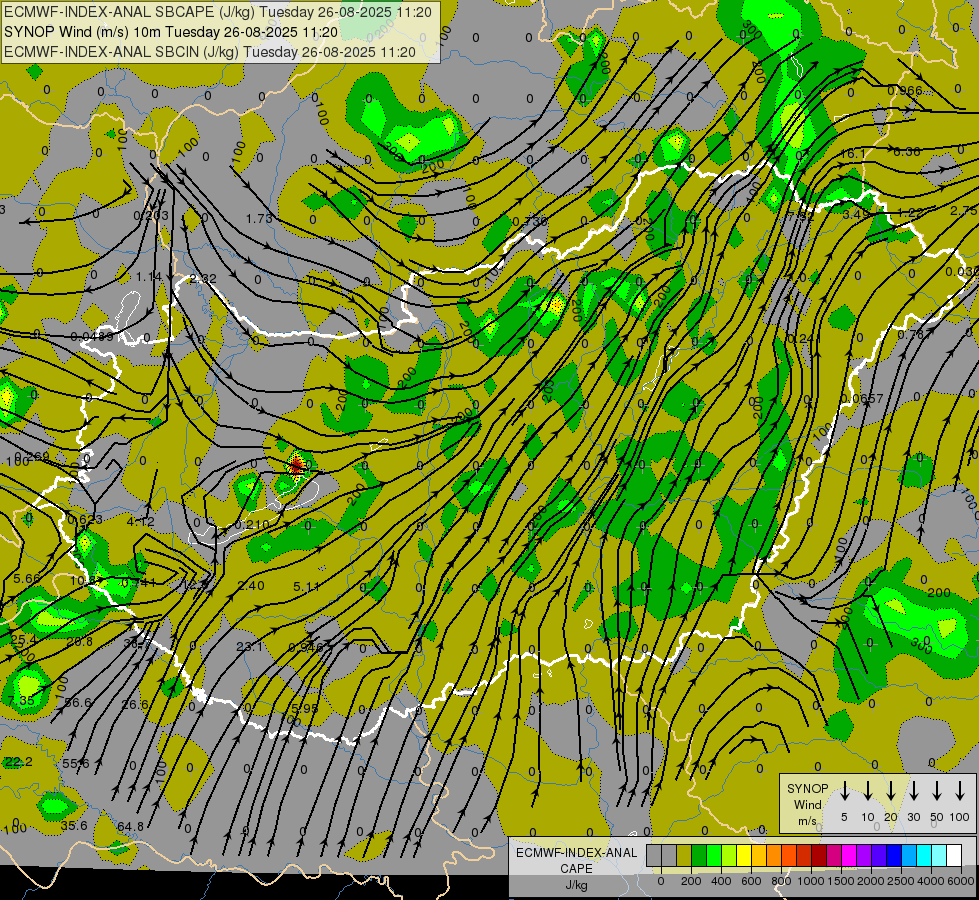979x900 pixels.
Task: Click the SBCAPE title line
Action: (218, 12)
